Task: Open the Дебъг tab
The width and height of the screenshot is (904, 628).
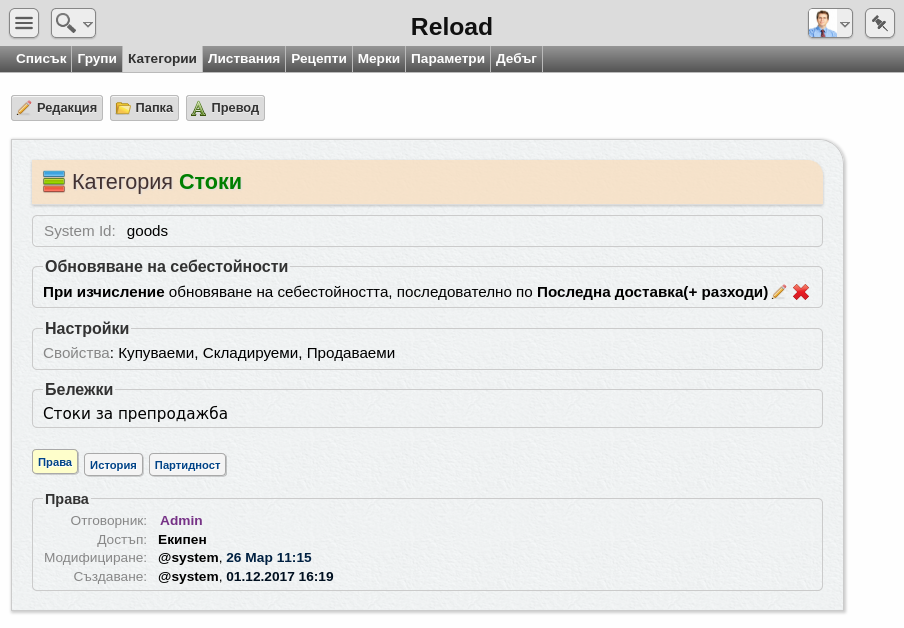Action: click(x=516, y=59)
